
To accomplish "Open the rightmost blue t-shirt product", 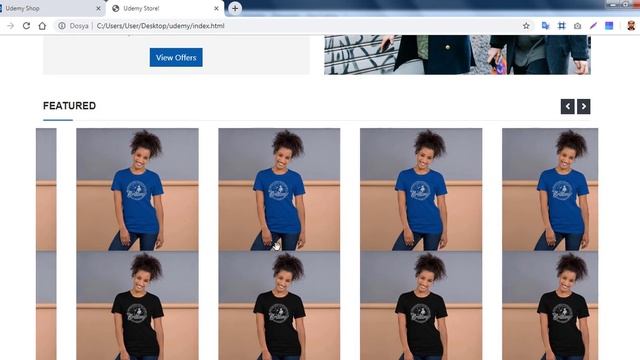I will tap(550, 189).
